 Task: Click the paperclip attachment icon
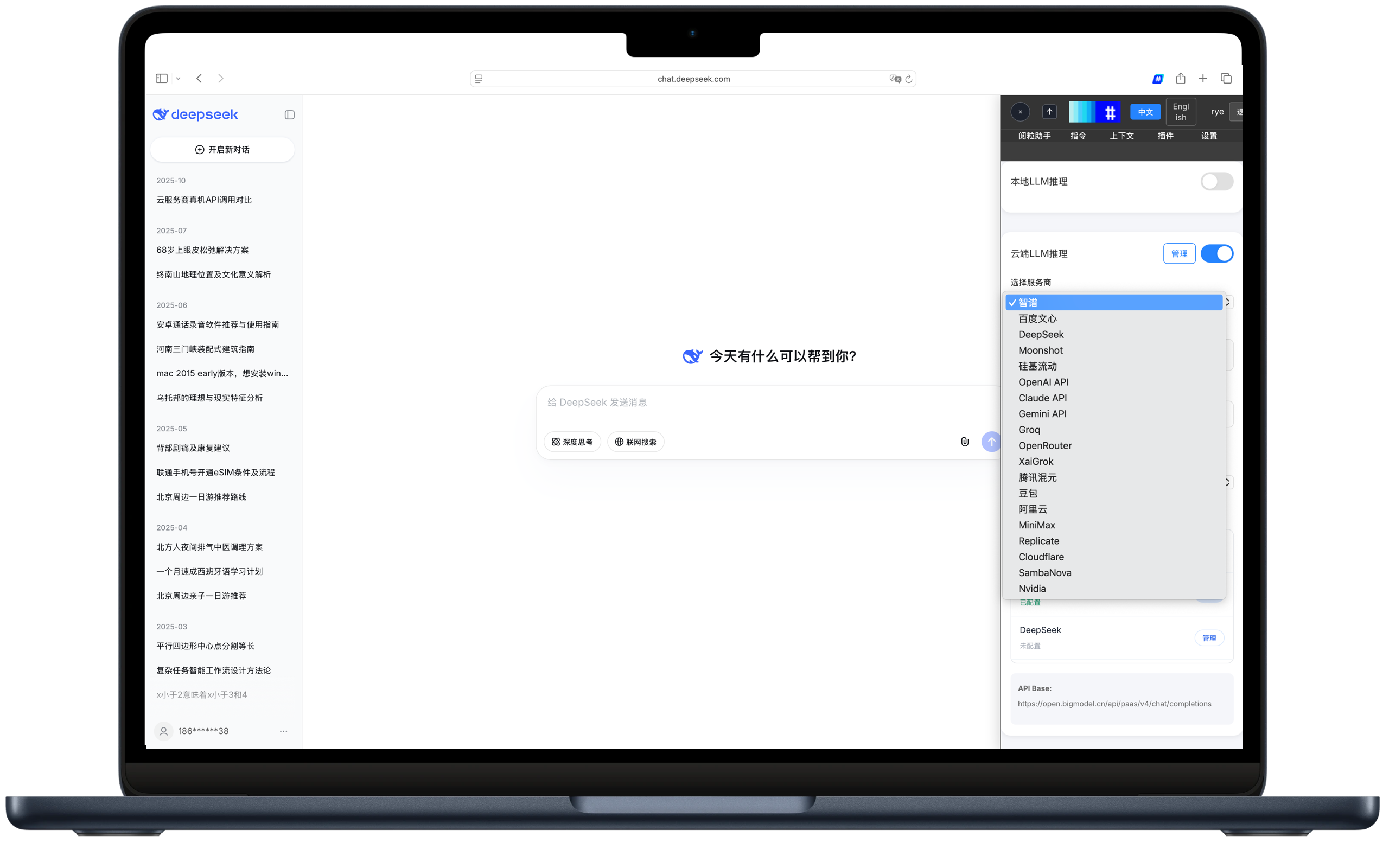(x=965, y=442)
